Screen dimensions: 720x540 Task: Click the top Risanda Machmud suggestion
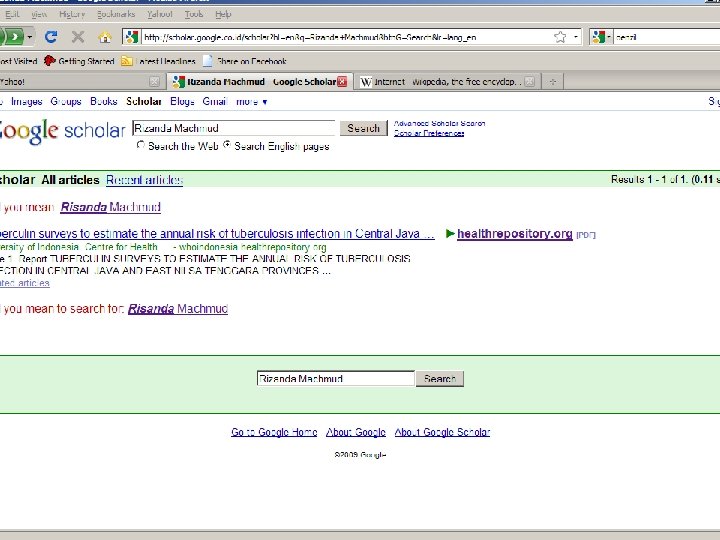point(111,207)
